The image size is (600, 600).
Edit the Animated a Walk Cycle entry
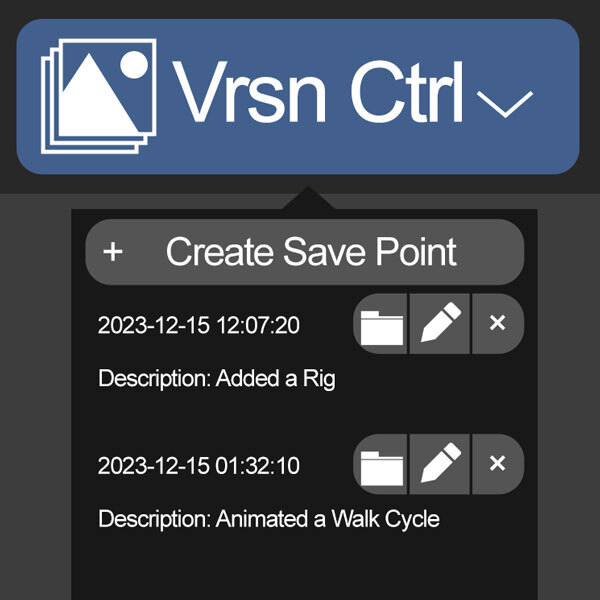(x=440, y=464)
